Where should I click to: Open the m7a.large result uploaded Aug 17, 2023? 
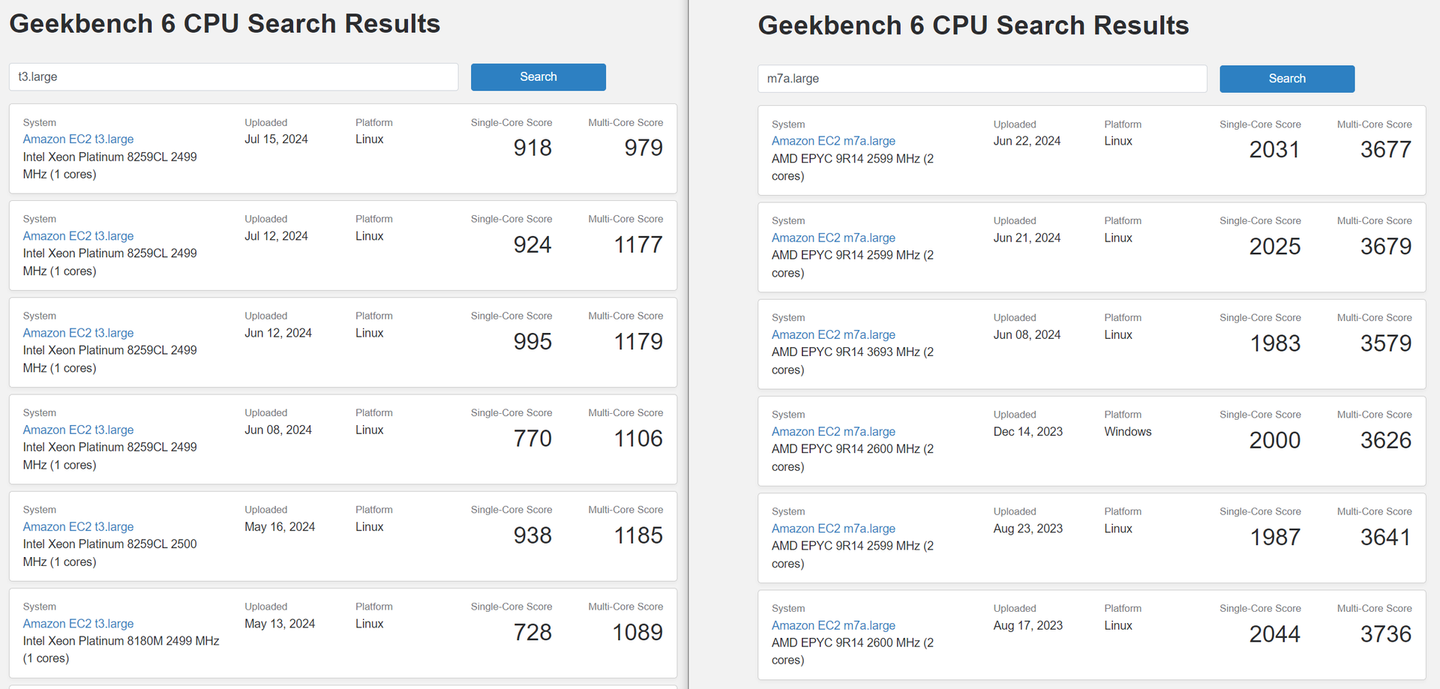(833, 627)
